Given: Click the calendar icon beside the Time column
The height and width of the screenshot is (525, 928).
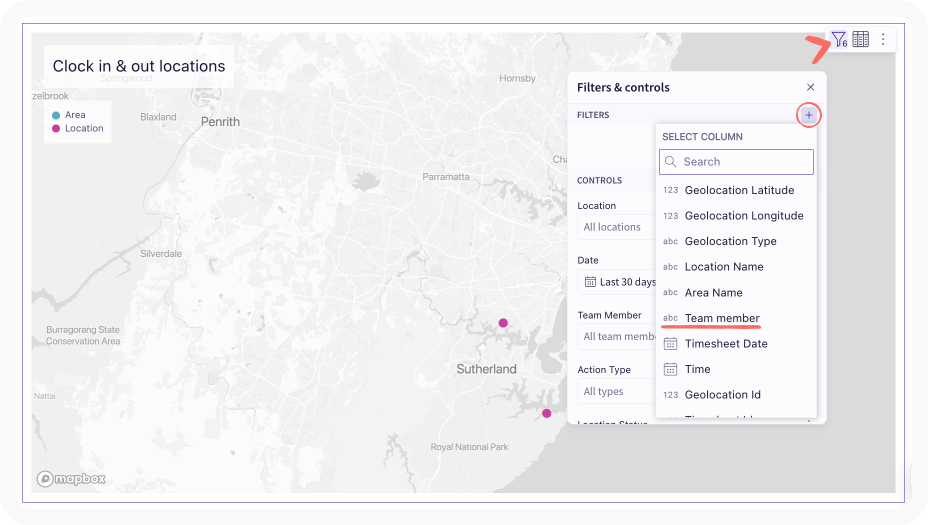Looking at the screenshot, I should pos(670,369).
